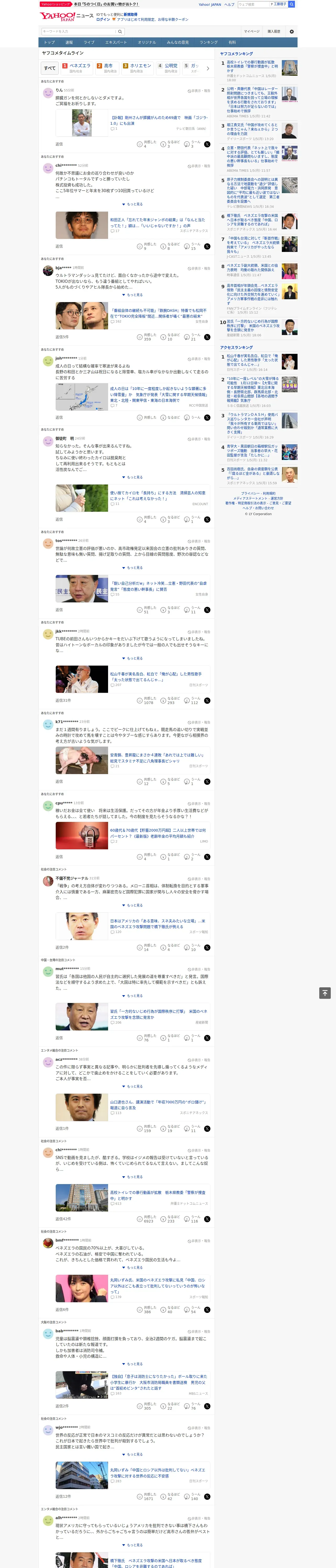This screenshot has width=336, height=1568.
Task: Click 非表示・報告 on りん's comment
Action: 199,91
